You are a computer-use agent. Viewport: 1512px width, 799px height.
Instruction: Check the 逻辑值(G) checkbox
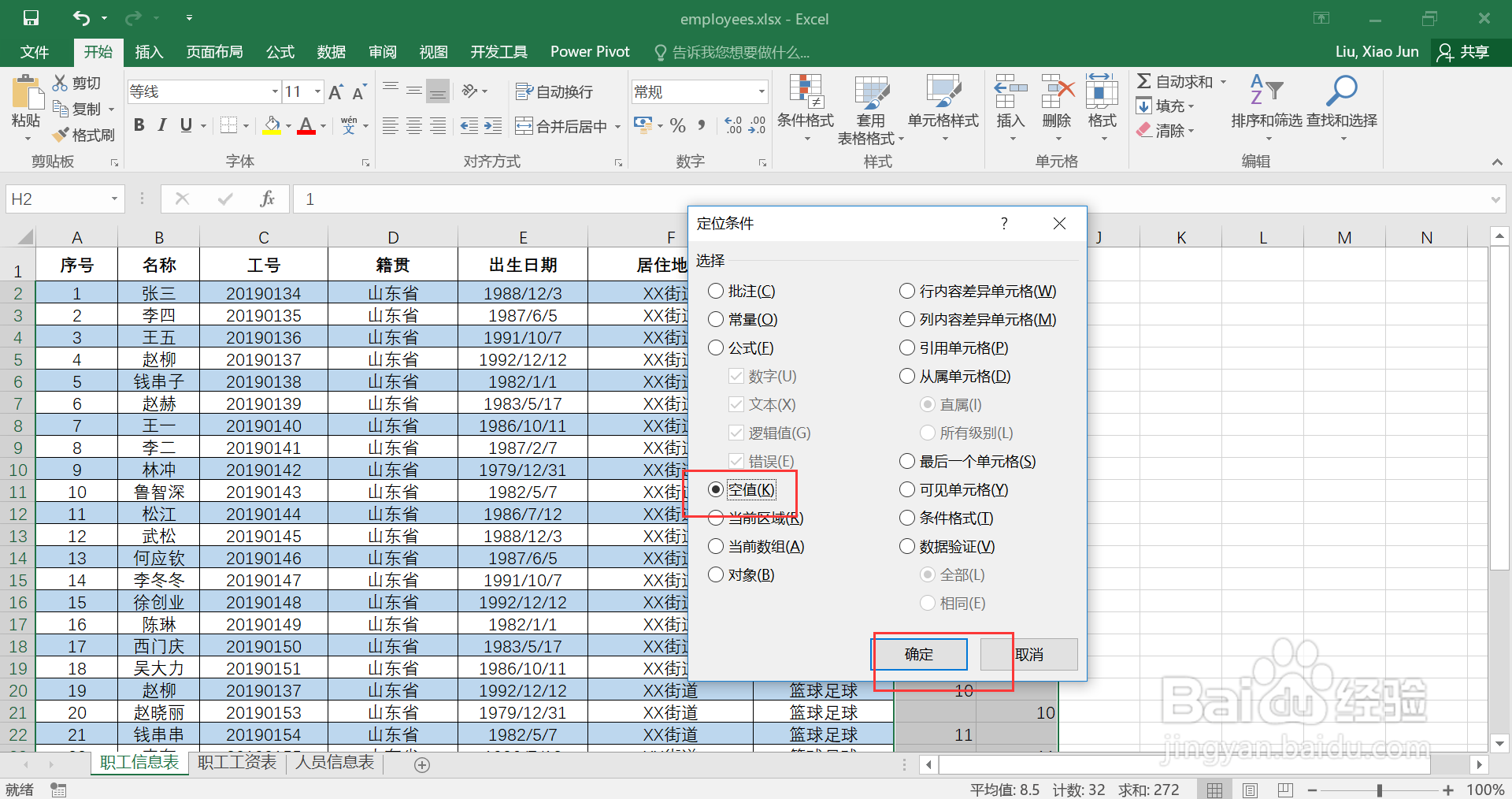736,433
